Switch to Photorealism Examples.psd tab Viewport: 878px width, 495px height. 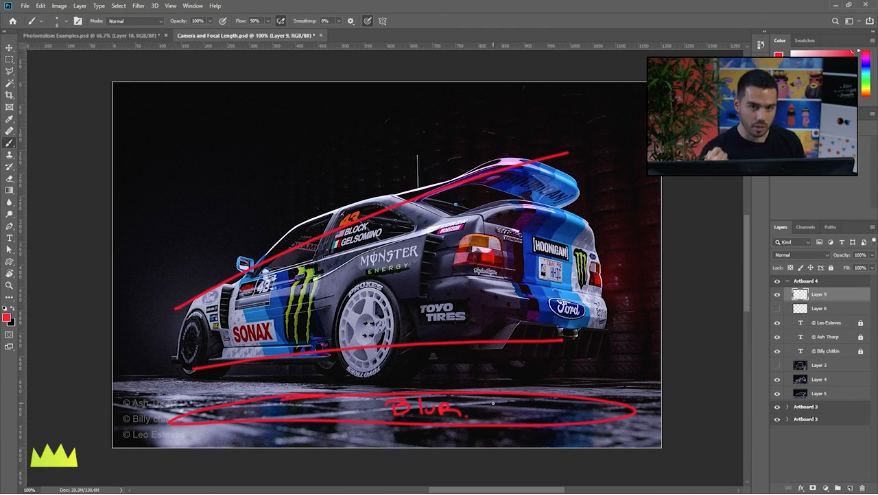pyautogui.click(x=91, y=35)
